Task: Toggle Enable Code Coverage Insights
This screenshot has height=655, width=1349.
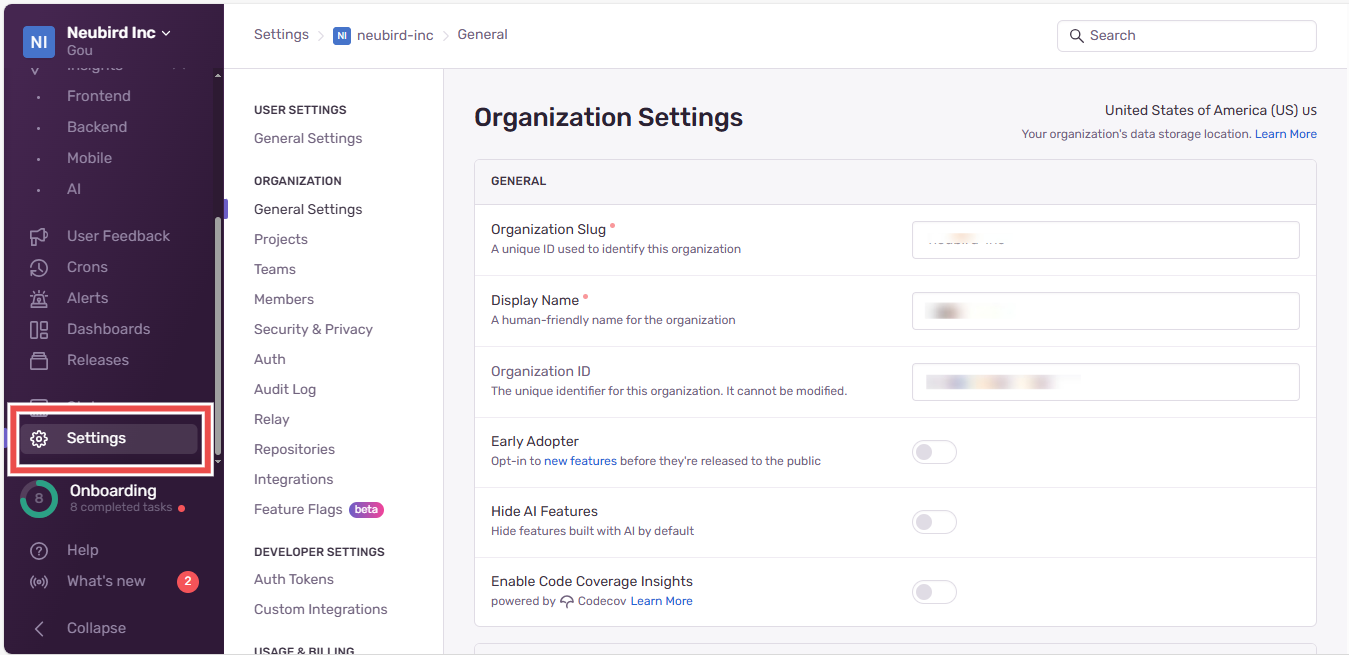Action: (934, 592)
